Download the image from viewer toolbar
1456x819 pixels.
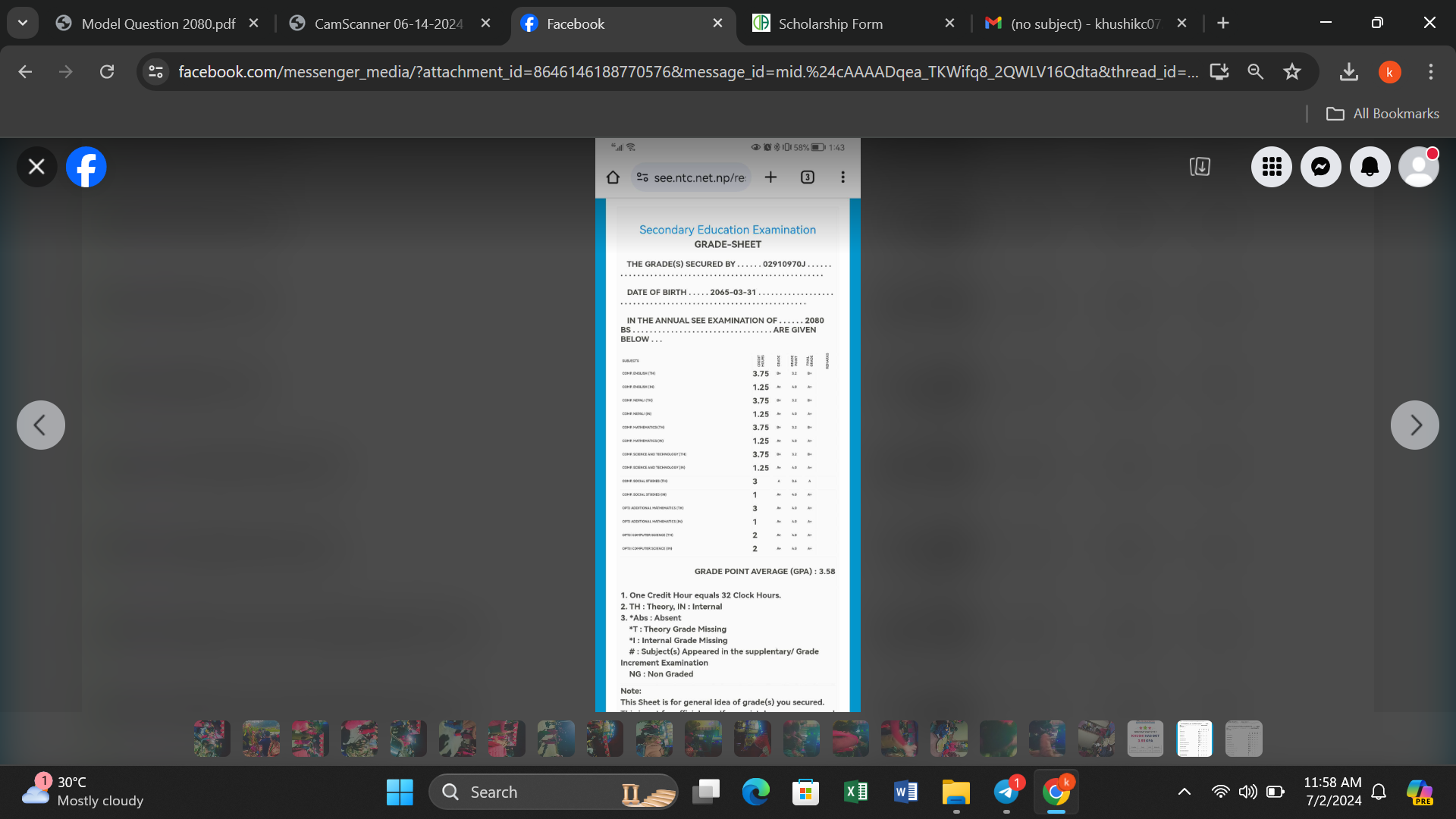(x=1200, y=167)
